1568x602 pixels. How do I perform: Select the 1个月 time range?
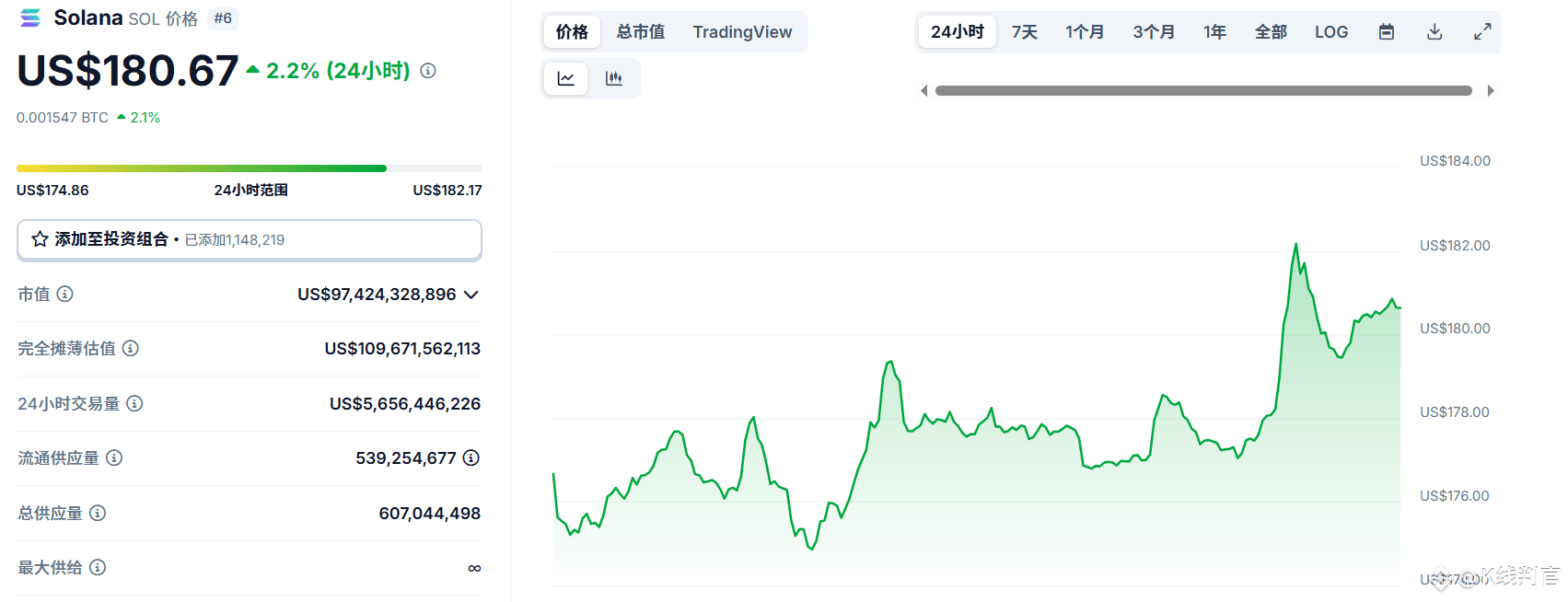pyautogui.click(x=1085, y=32)
